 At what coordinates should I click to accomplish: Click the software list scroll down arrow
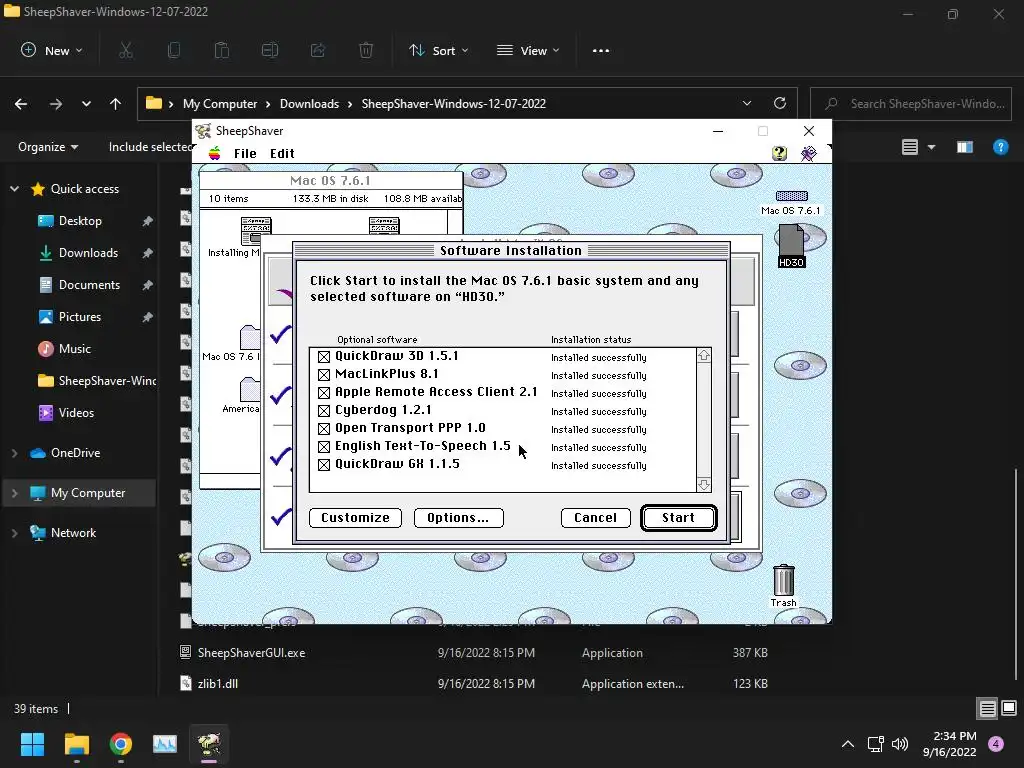[704, 485]
